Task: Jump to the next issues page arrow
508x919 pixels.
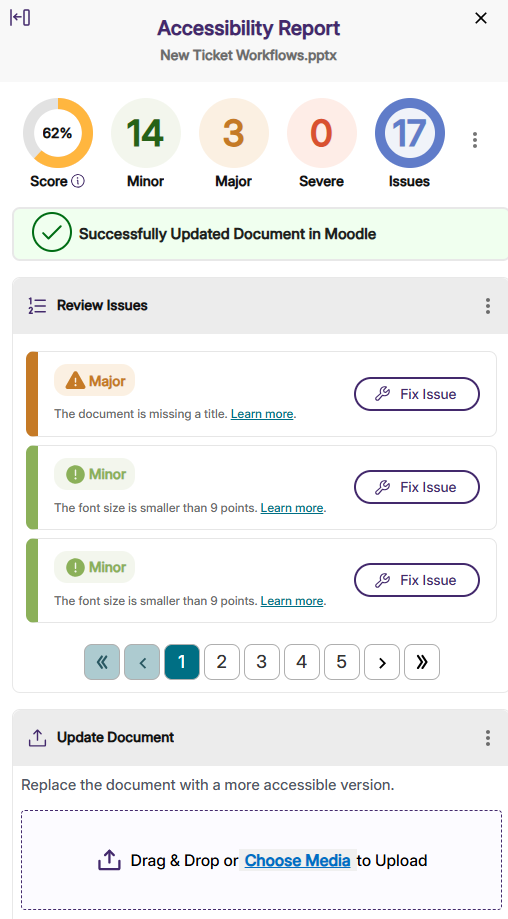Action: 382,662
